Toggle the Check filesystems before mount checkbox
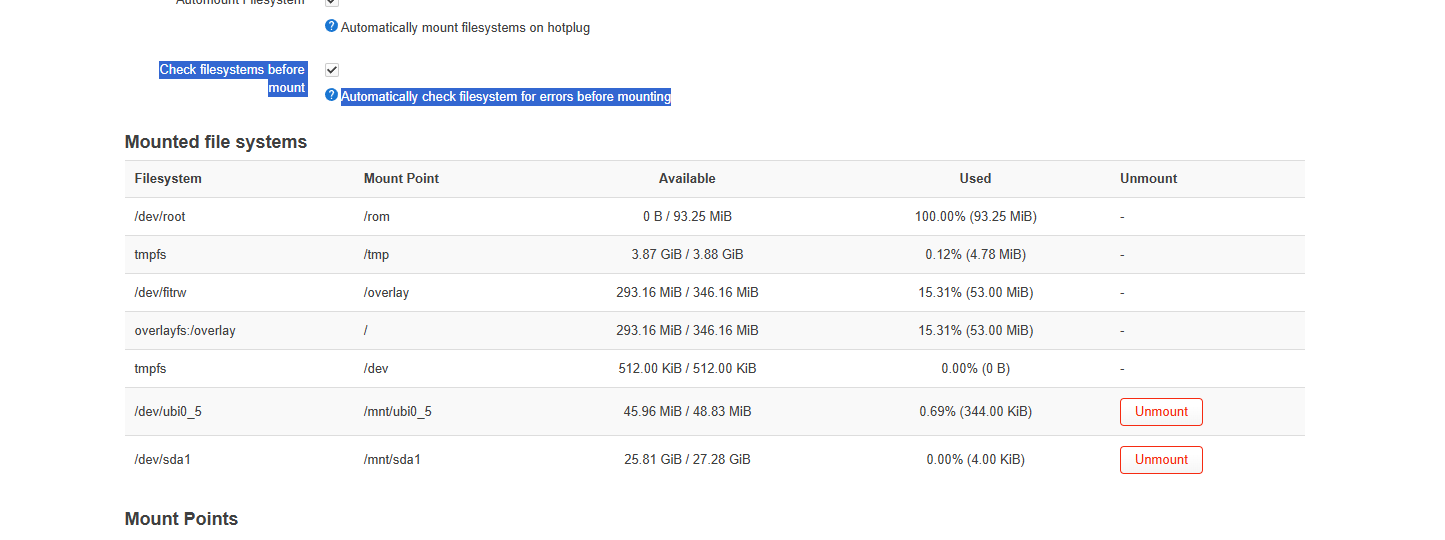Viewport: 1445px width, 540px height. [332, 70]
